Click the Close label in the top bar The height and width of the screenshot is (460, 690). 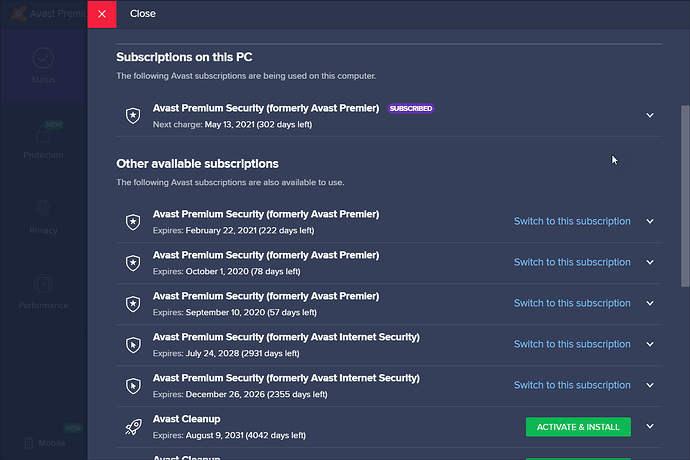coord(143,14)
